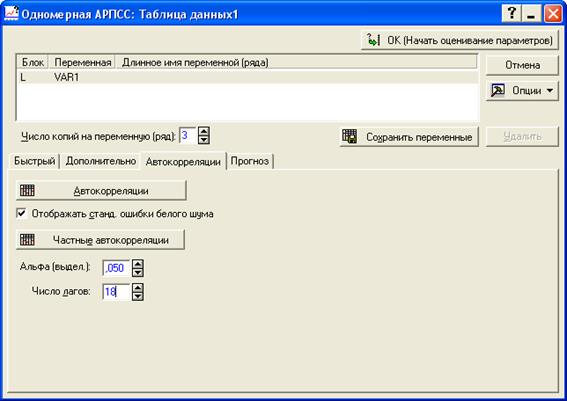Image resolution: width=567 pixels, height=401 pixels.
Task: Decrease number of copies per variable
Action: coord(204,140)
